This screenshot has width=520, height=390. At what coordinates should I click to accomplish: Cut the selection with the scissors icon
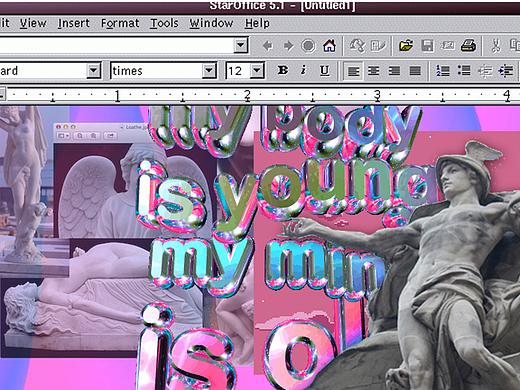[x=496, y=45]
